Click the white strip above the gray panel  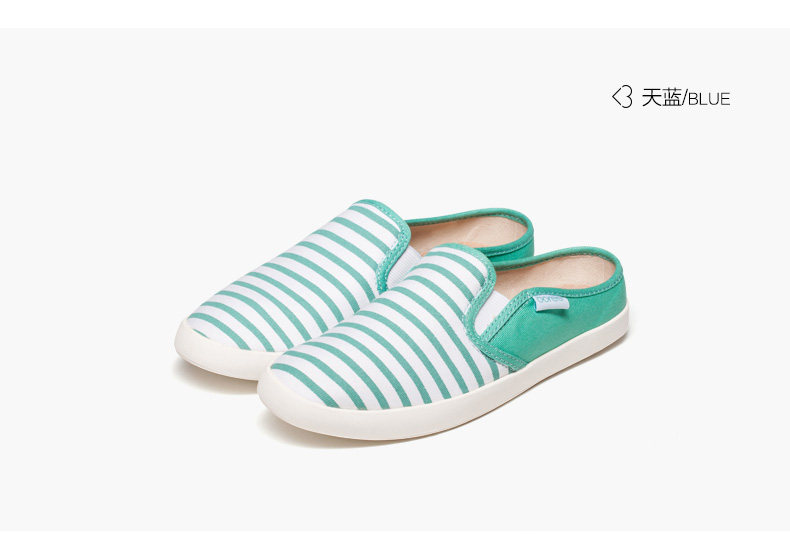coord(395,14)
